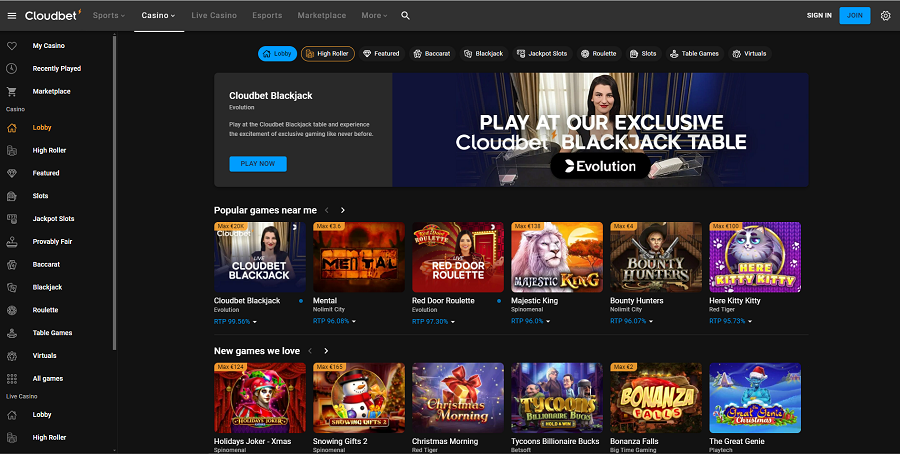Select the Slots category pill
This screenshot has height=454, width=900.
click(x=643, y=54)
